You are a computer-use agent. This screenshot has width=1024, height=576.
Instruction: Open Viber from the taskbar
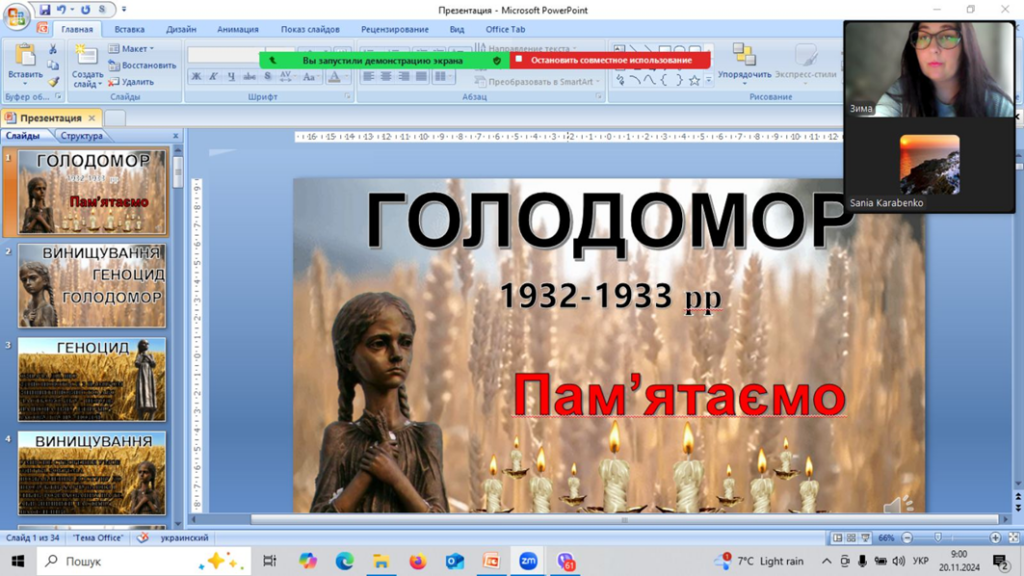[566, 561]
